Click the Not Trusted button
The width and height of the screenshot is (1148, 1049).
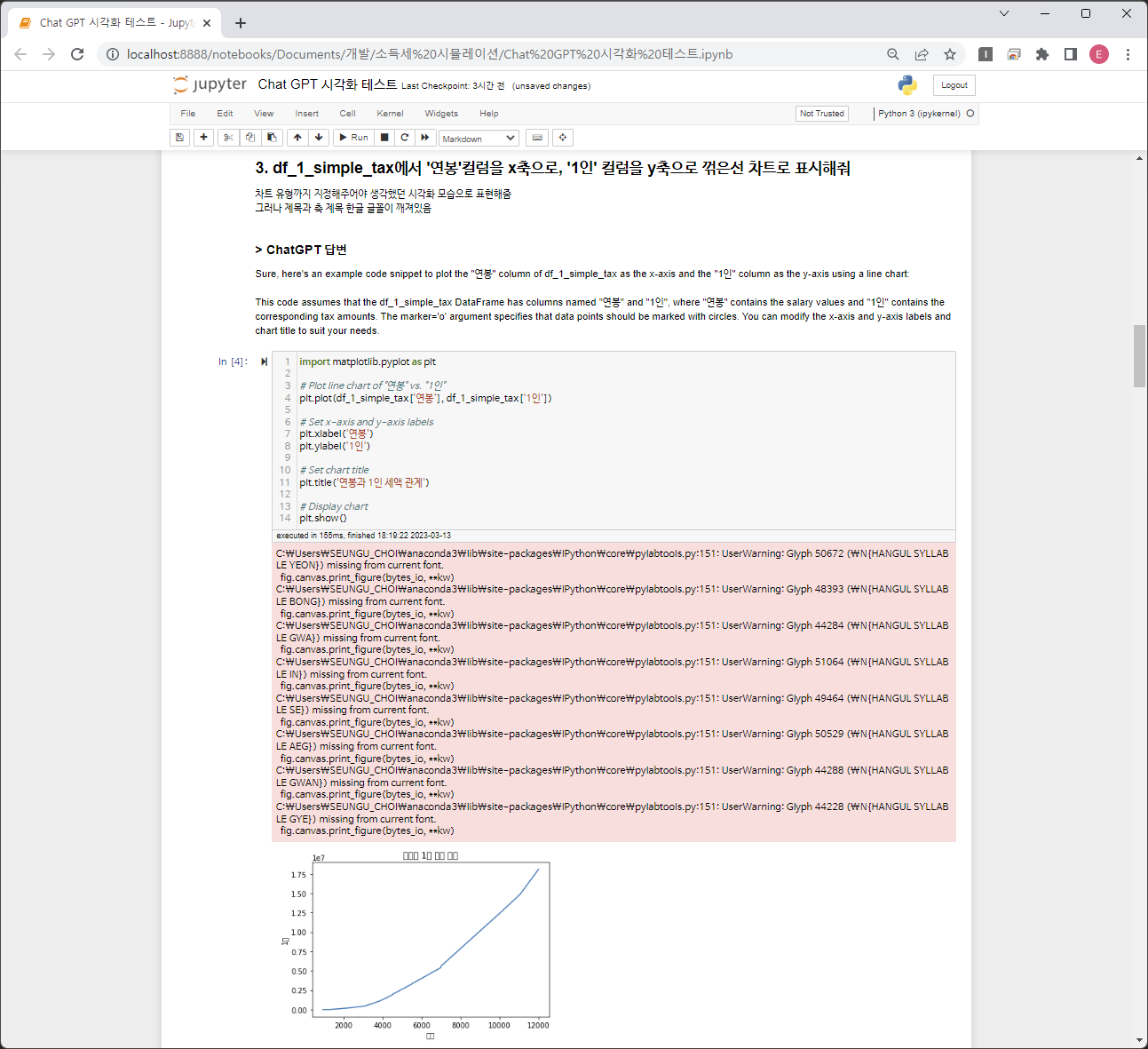coord(822,114)
